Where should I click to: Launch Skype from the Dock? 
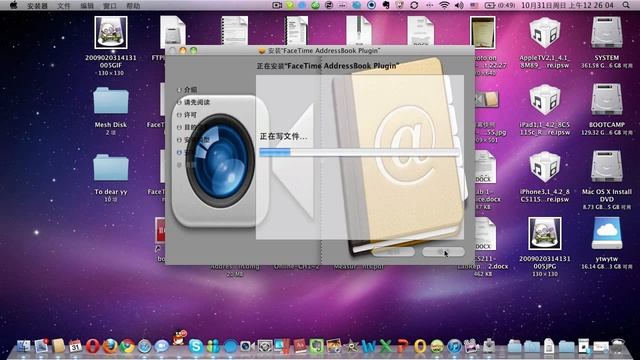(x=196, y=346)
